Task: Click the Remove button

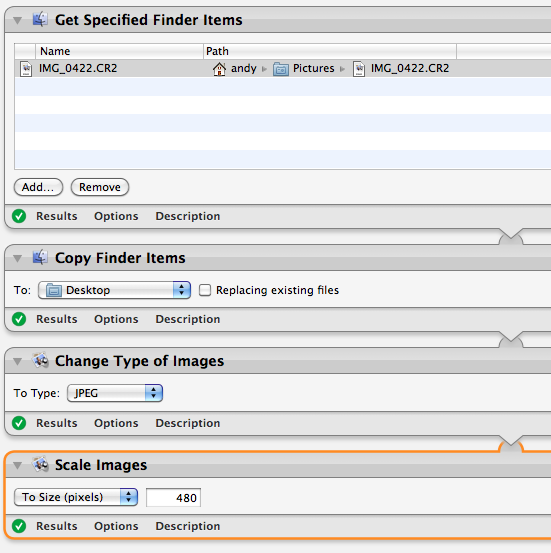Action: point(100,187)
